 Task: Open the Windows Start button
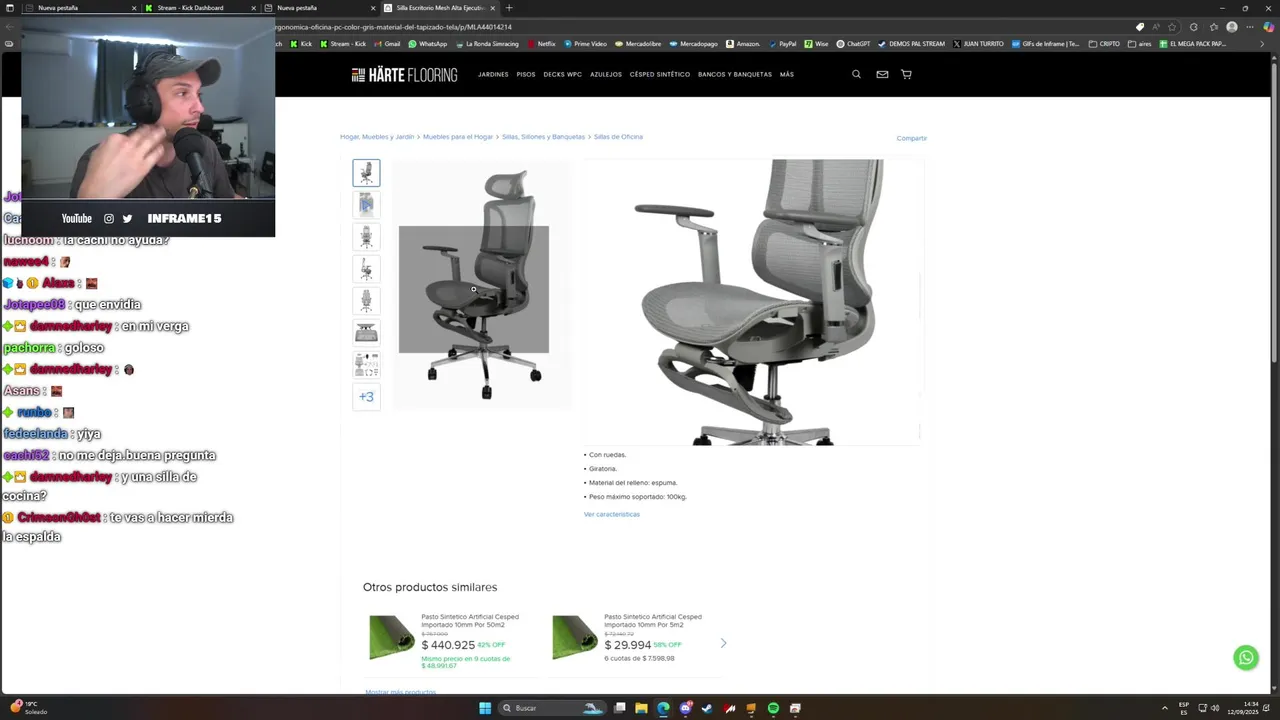[485, 708]
